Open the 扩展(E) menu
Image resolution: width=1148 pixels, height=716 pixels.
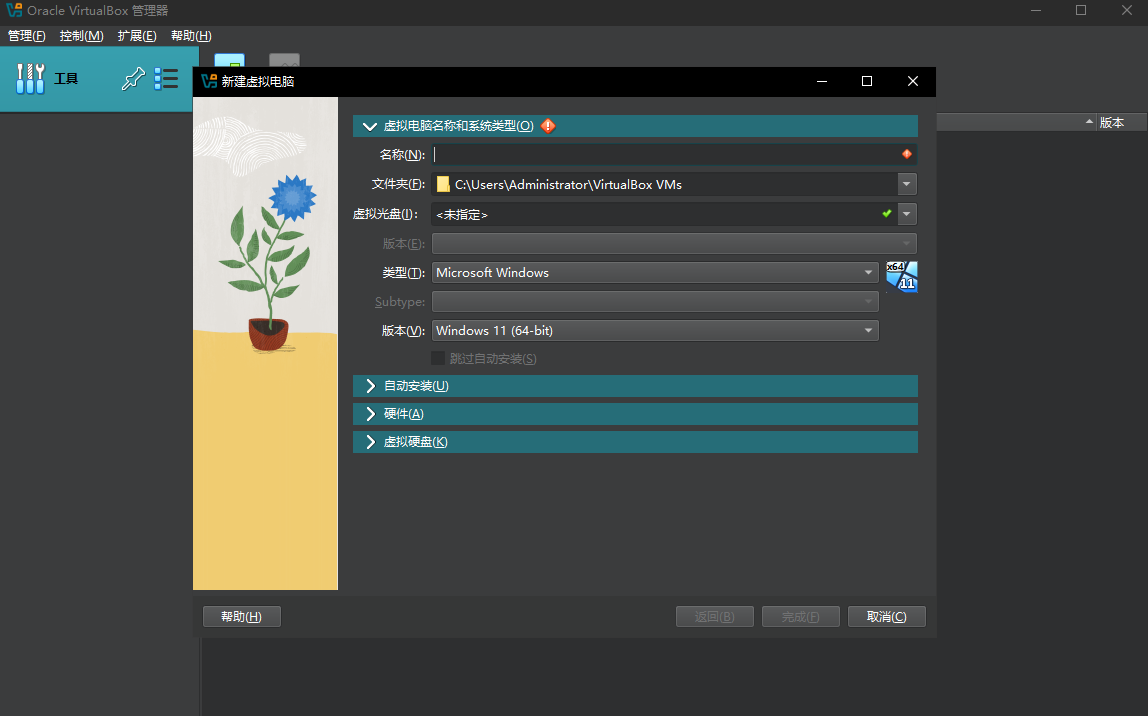coord(137,36)
